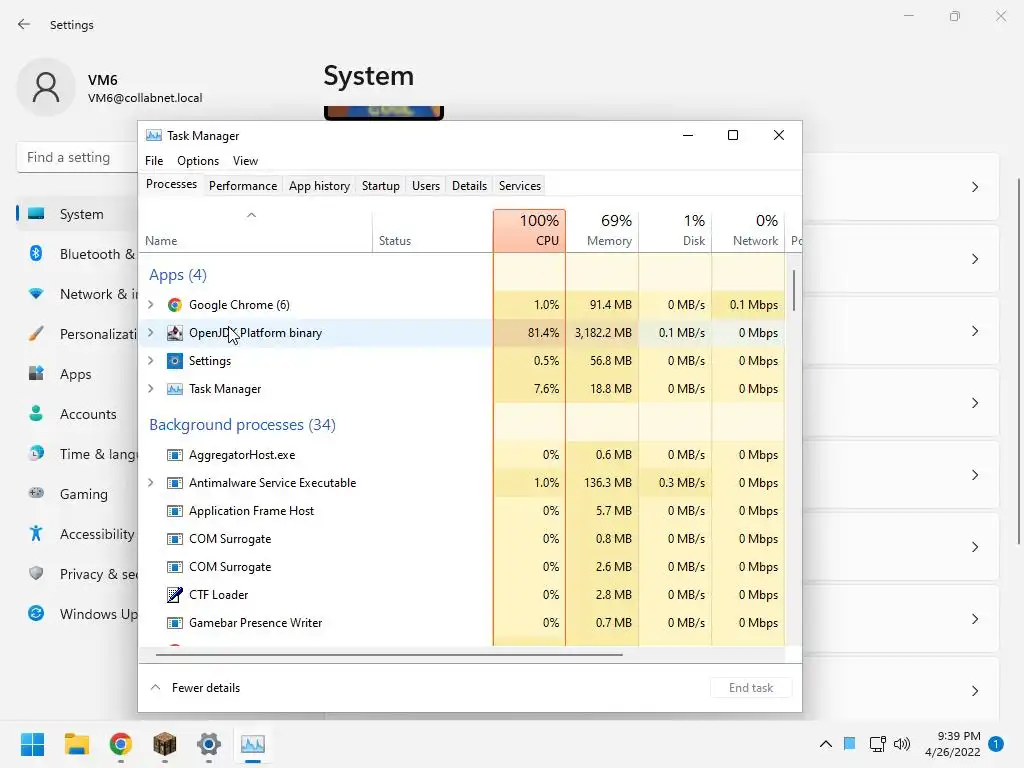Click the network tray icon
This screenshot has width=1024, height=768.
(x=877, y=744)
